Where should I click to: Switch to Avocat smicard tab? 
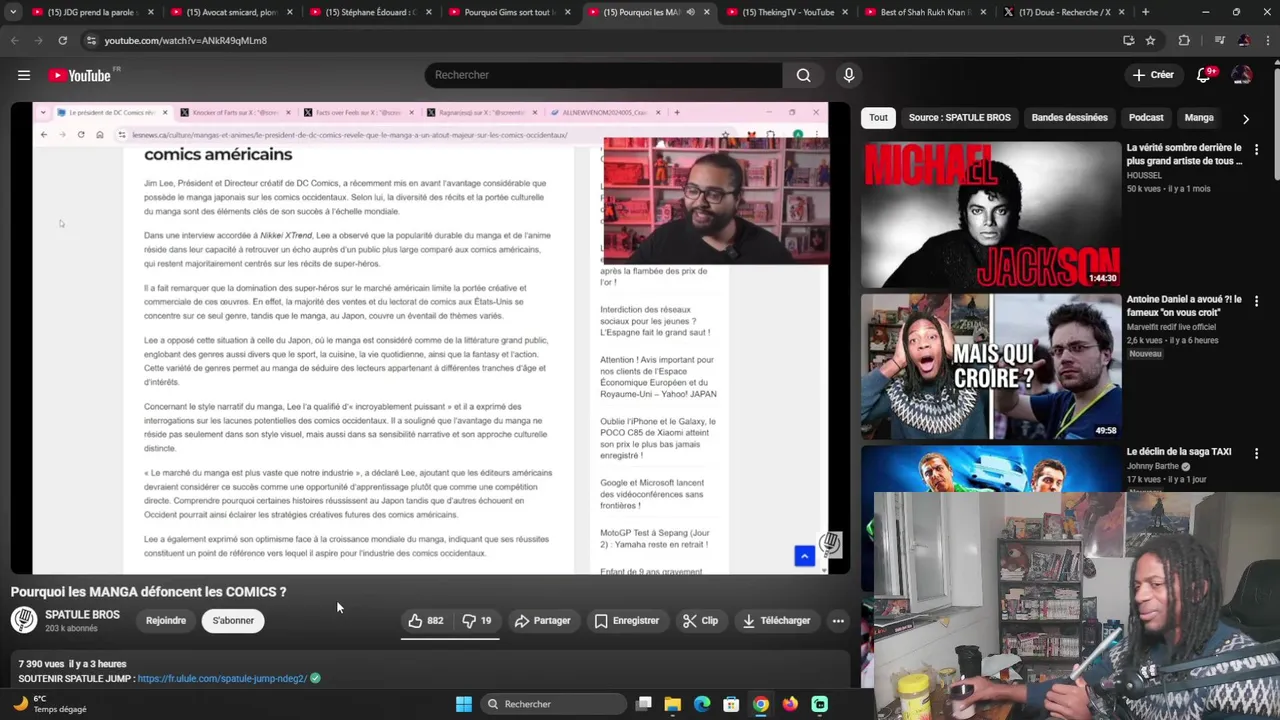click(230, 12)
